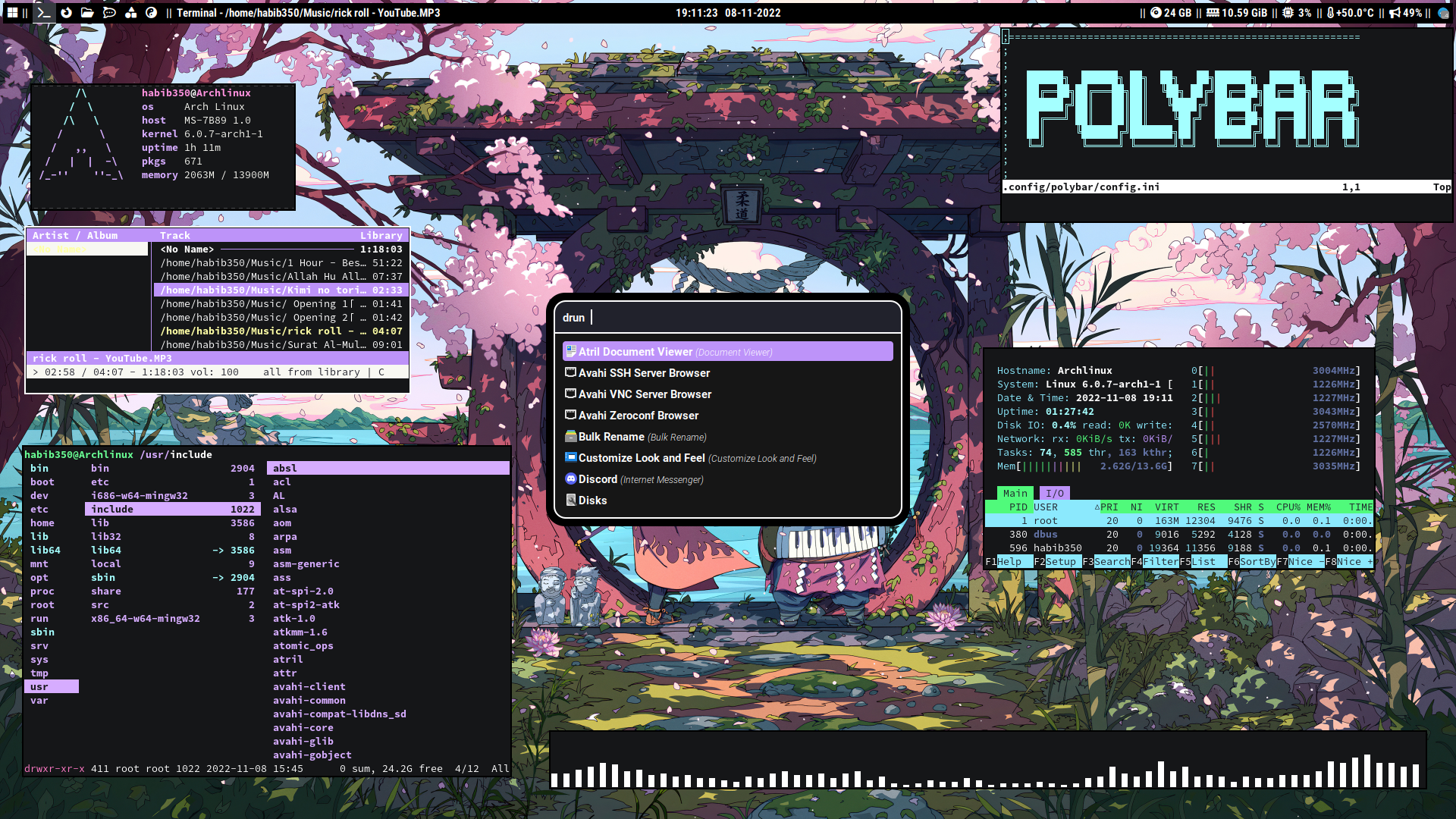Open the file manager folder icon in polybar
This screenshot has width=1456, height=819.
point(87,13)
